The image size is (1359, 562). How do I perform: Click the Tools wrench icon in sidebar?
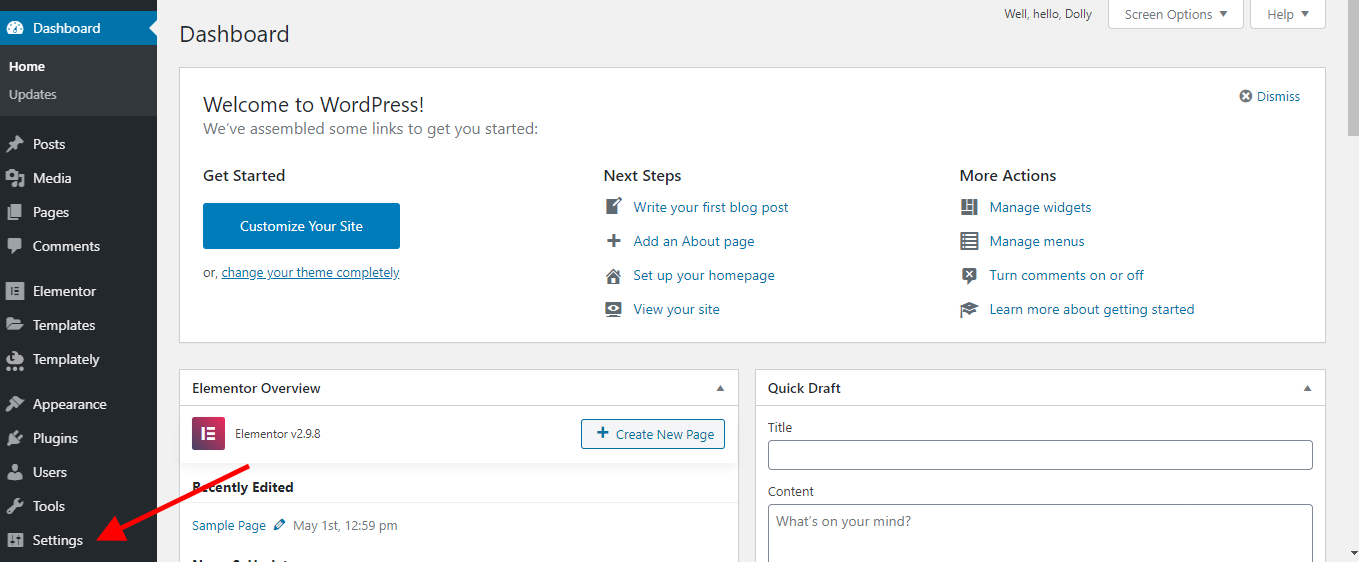[15, 506]
